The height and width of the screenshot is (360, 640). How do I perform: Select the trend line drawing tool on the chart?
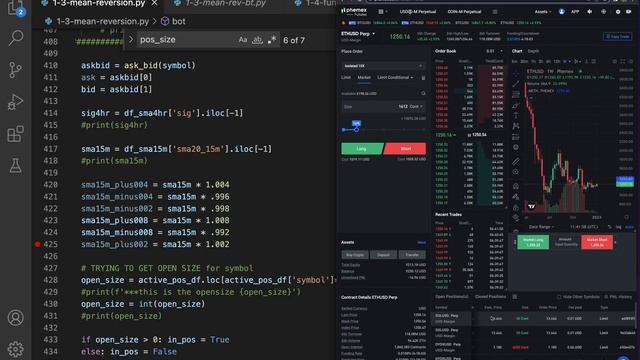516,84
